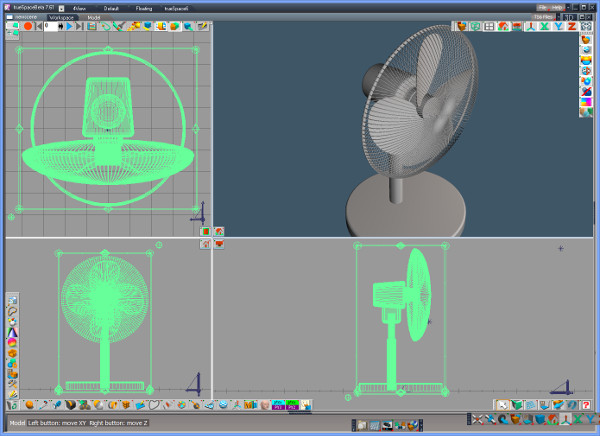Open the File menu
The width and height of the screenshot is (600, 436).
543,8
